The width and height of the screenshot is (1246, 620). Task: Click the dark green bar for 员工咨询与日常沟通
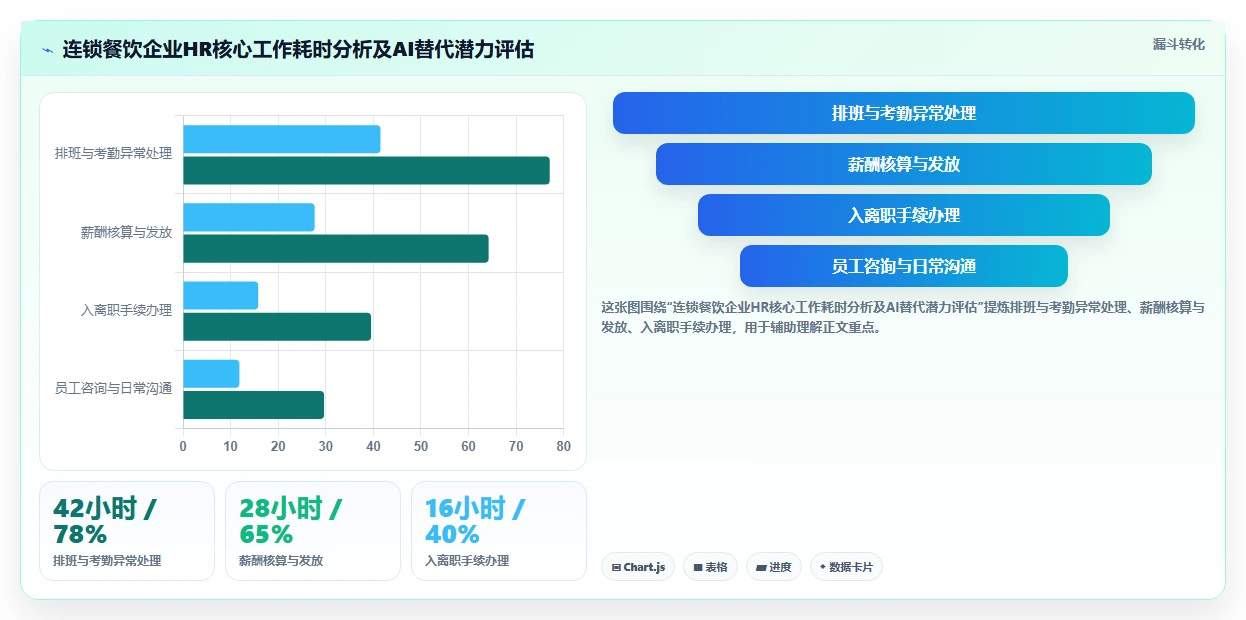[x=253, y=404]
